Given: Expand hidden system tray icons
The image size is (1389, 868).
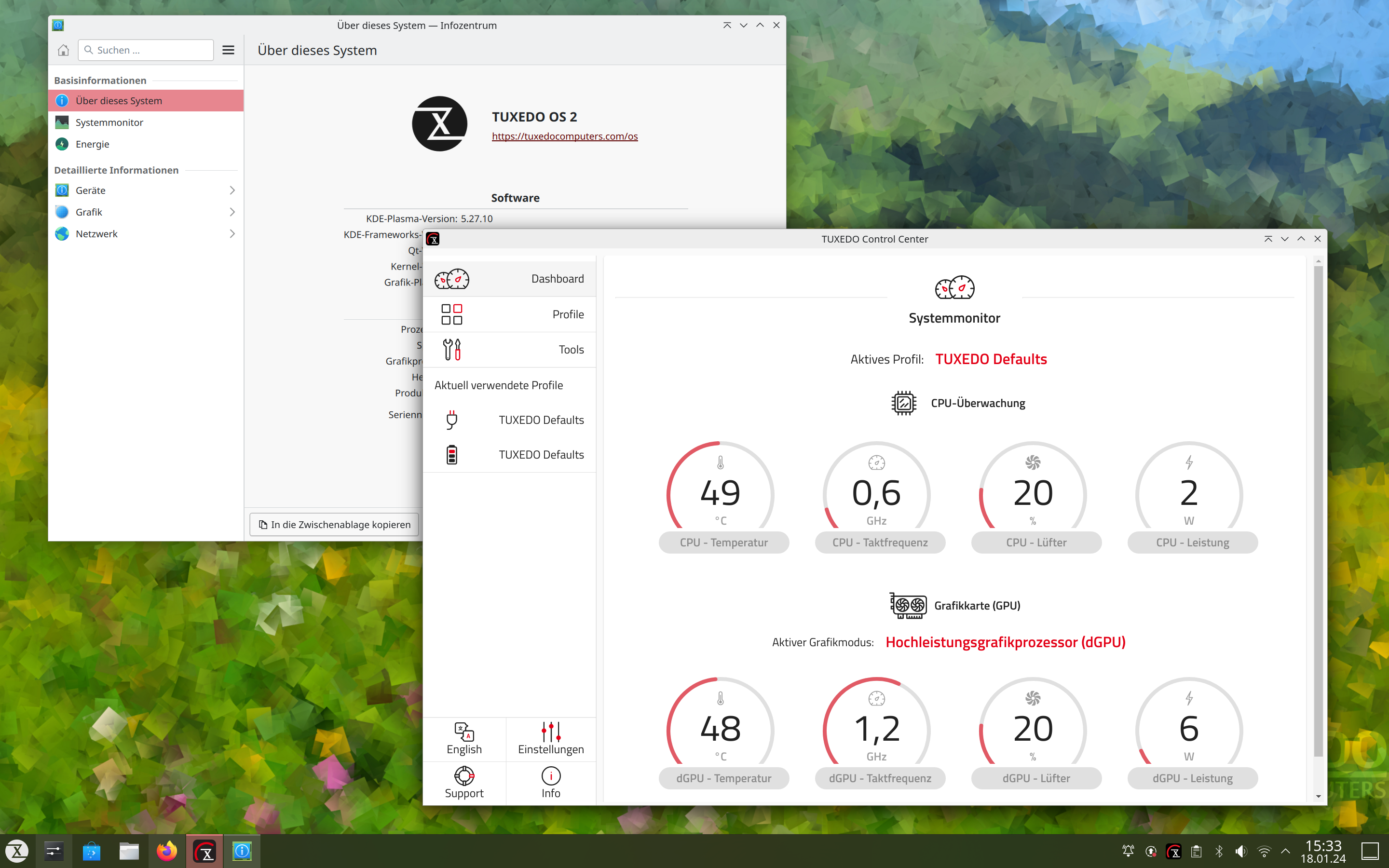Looking at the screenshot, I should click(1286, 851).
